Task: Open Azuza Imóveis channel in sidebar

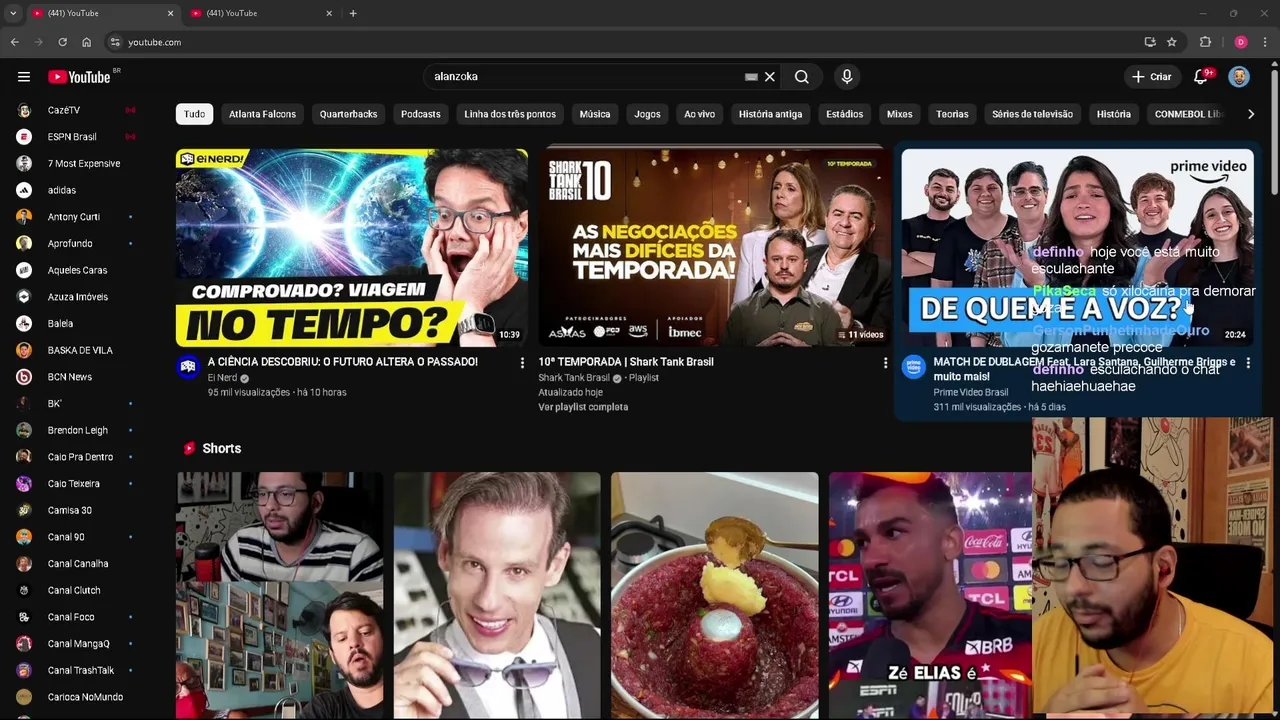Action: pyautogui.click(x=76, y=297)
